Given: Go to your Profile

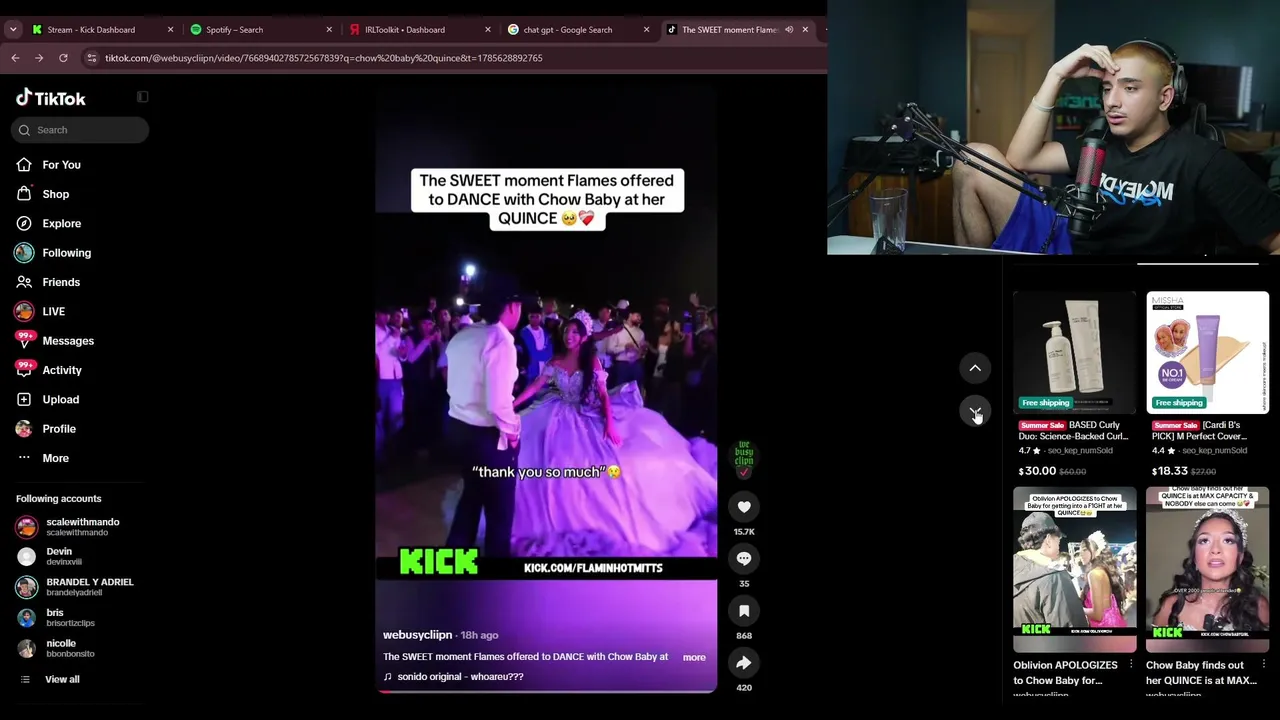Looking at the screenshot, I should click(59, 429).
